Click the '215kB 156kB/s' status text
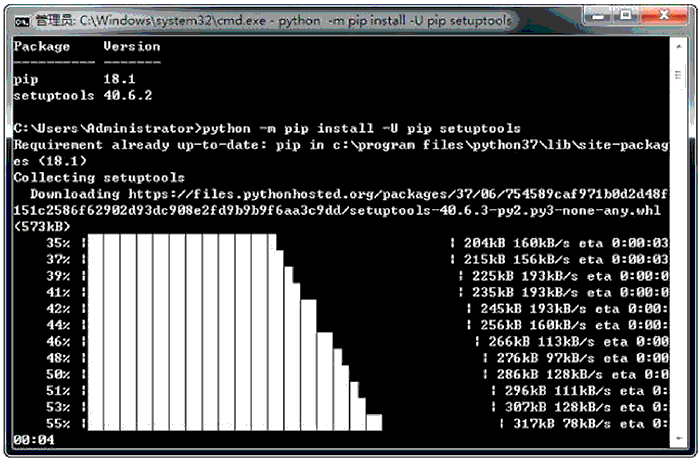This screenshot has height=459, width=700. pos(517,259)
